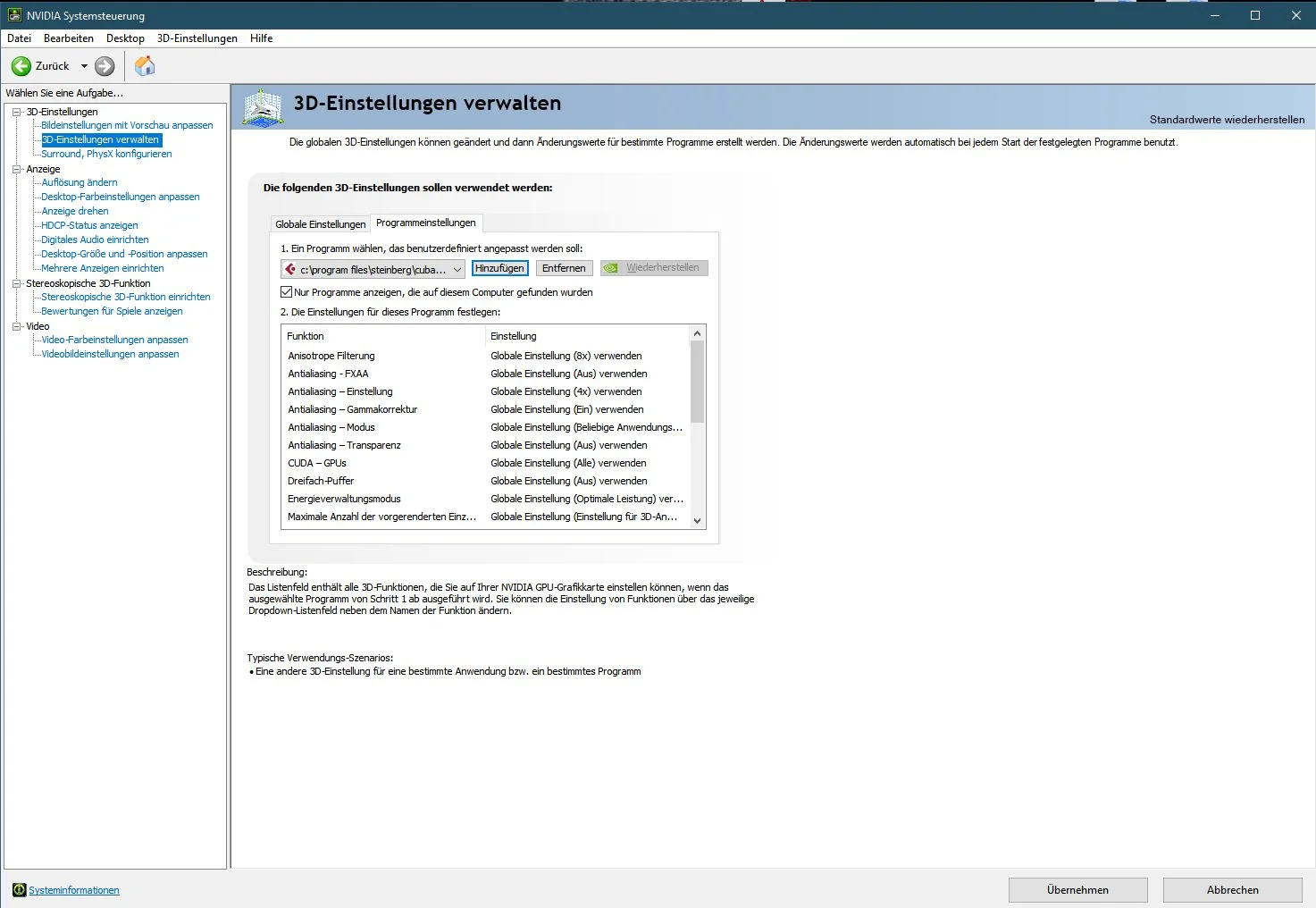The image size is (1316, 908).
Task: Select the CUDA – GPUs setting row
Action: (486, 463)
